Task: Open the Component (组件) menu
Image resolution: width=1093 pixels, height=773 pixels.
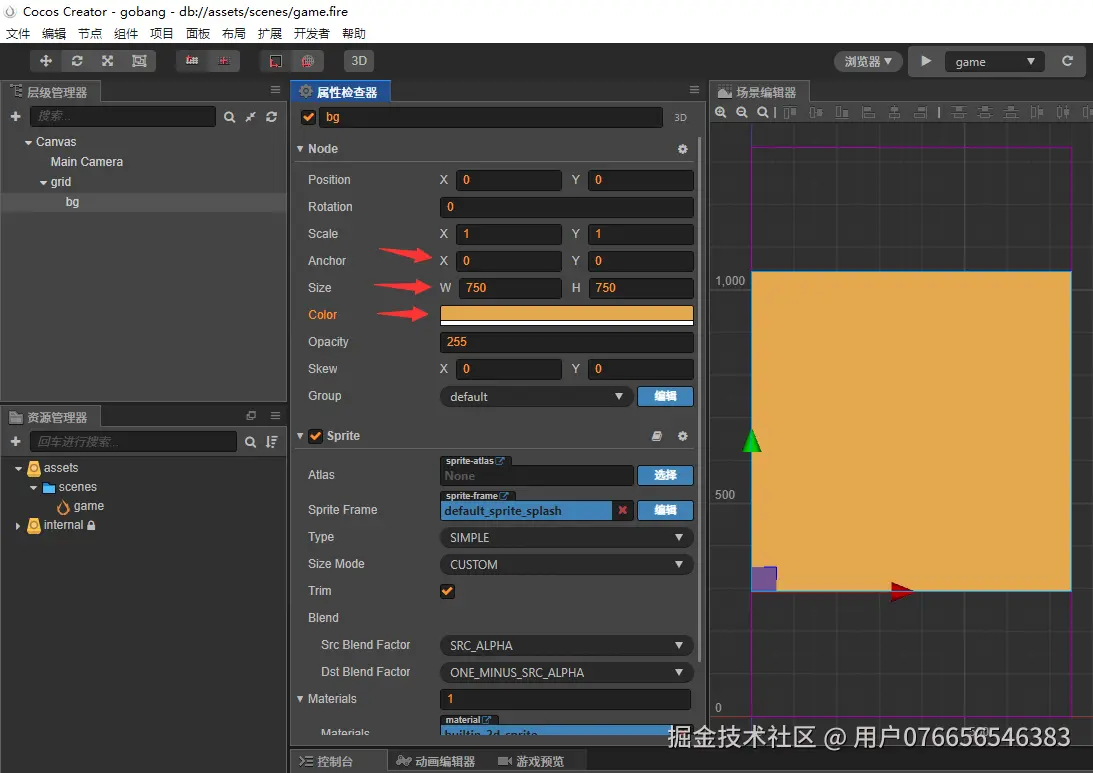Action: [x=126, y=33]
